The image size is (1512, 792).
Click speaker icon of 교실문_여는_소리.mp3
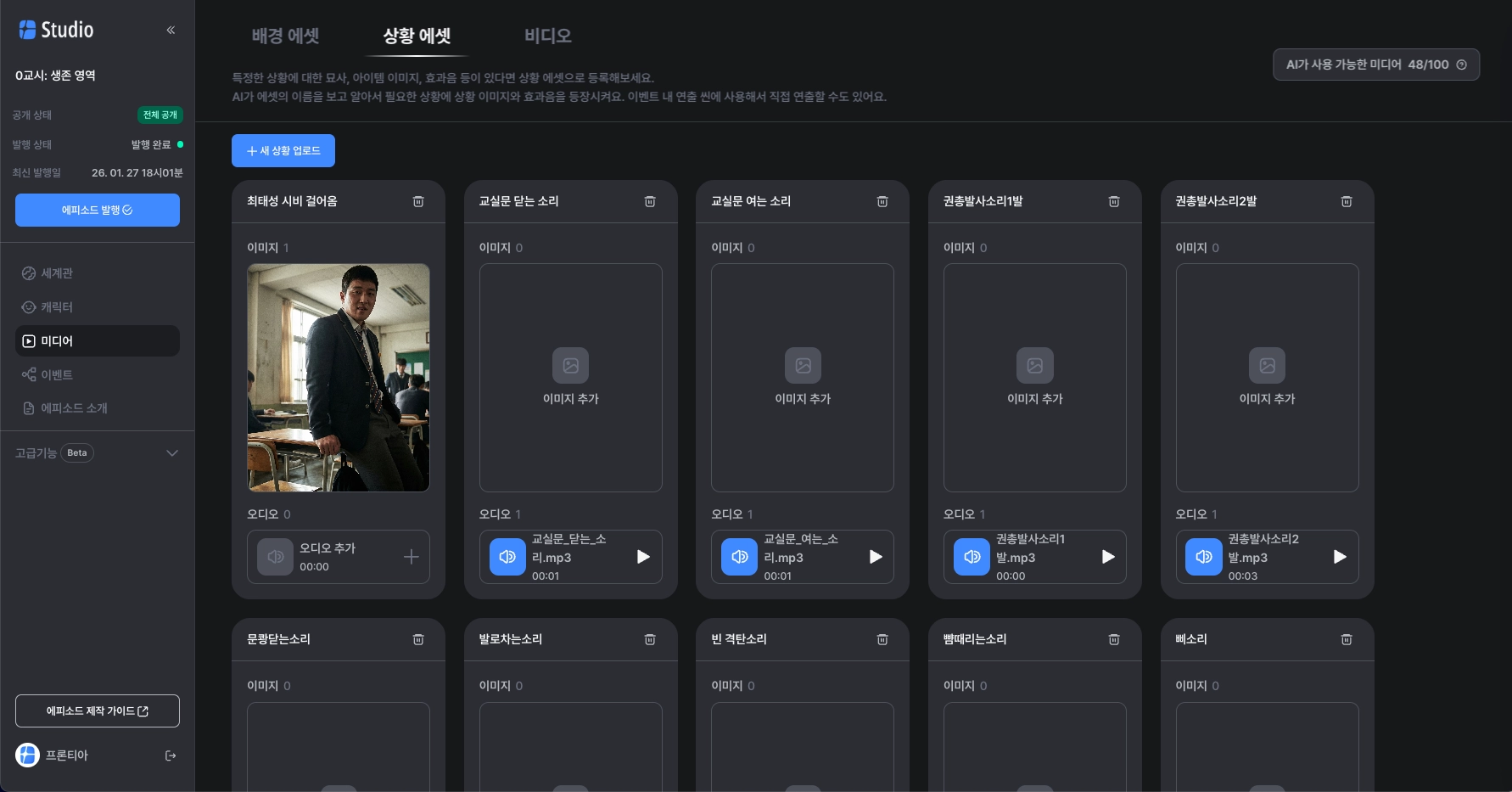click(740, 557)
